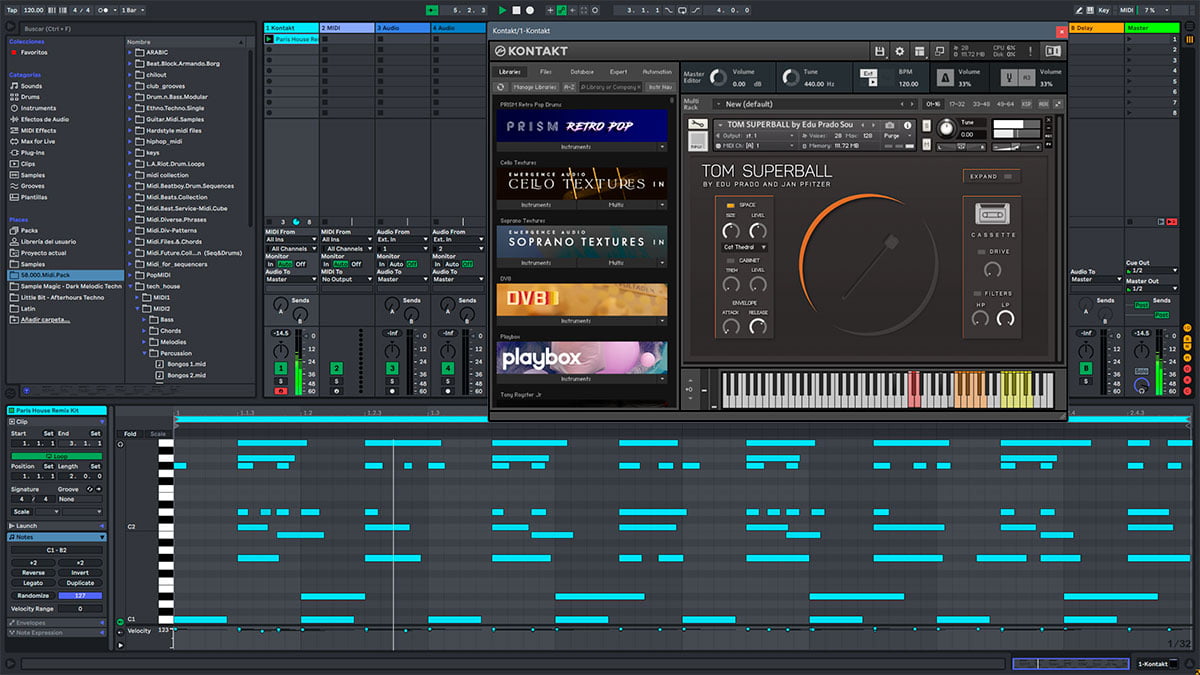
Task: Open Multi Rack New (default) preset dropdown
Action: (816, 104)
